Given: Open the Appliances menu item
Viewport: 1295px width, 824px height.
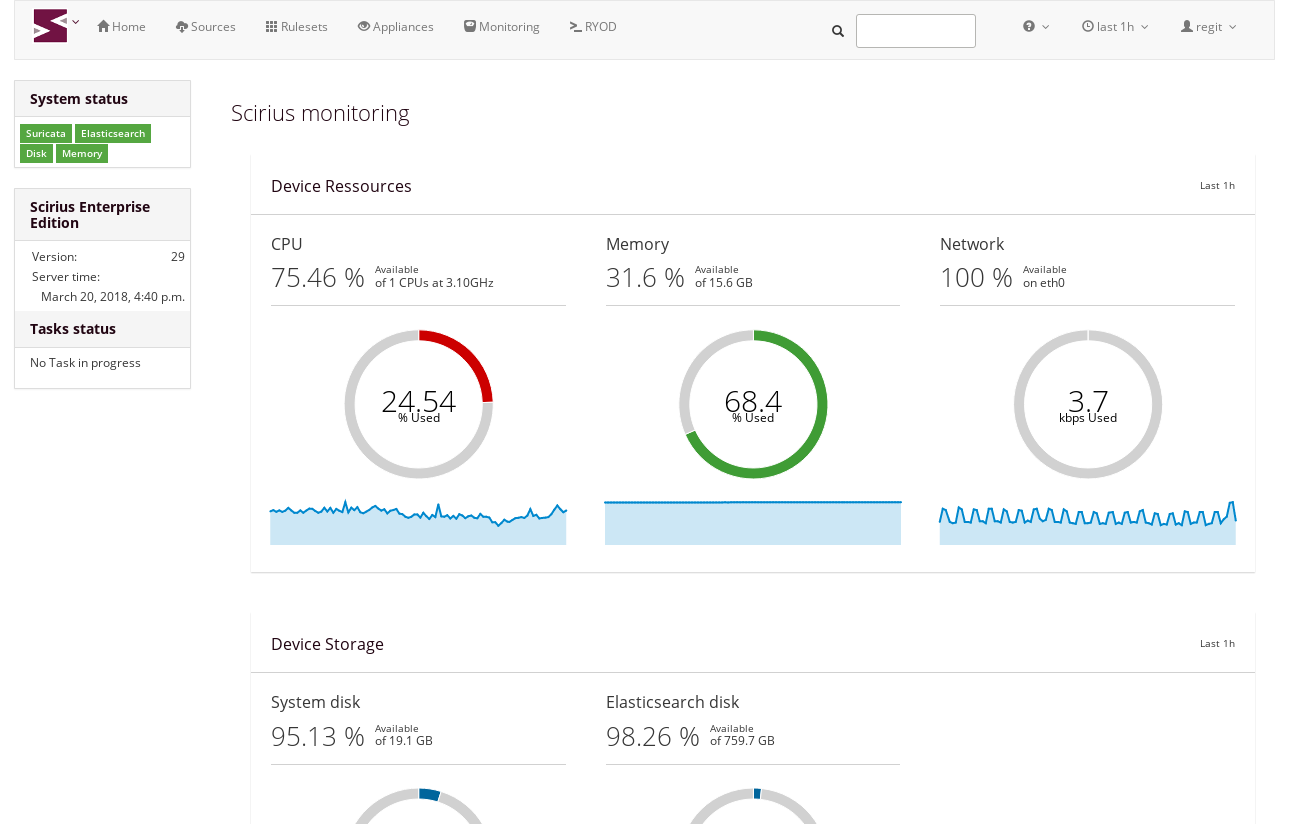Looking at the screenshot, I should 395,27.
